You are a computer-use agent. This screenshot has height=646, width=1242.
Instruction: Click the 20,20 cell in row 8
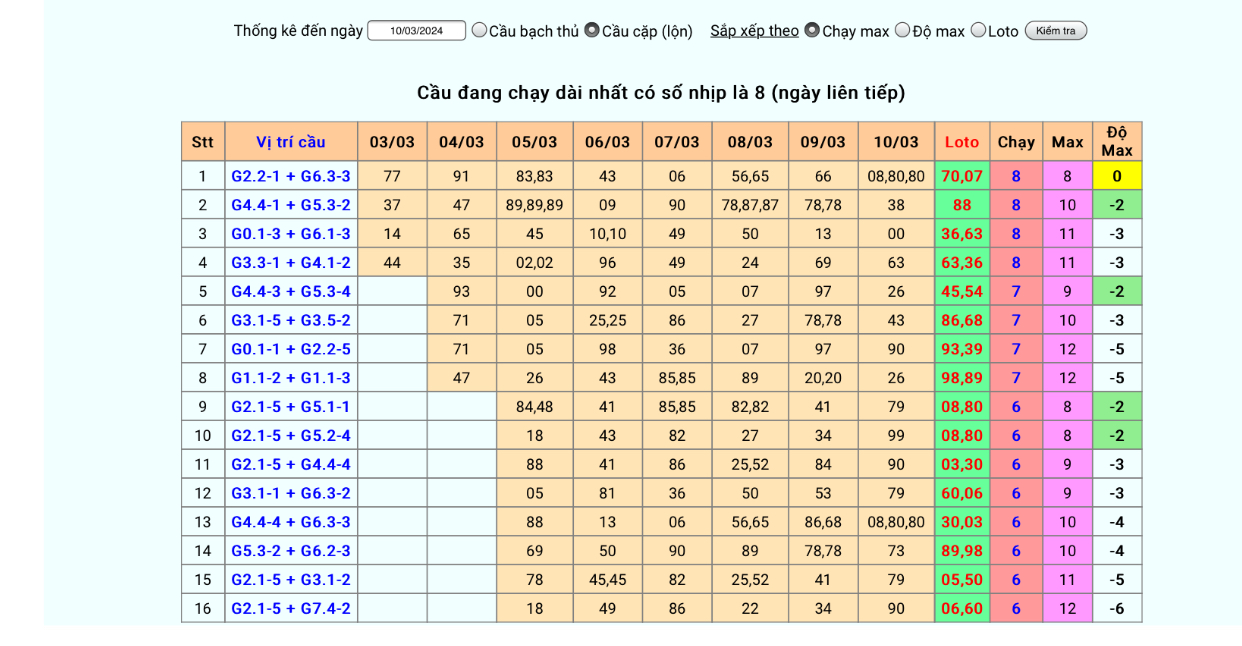[823, 378]
